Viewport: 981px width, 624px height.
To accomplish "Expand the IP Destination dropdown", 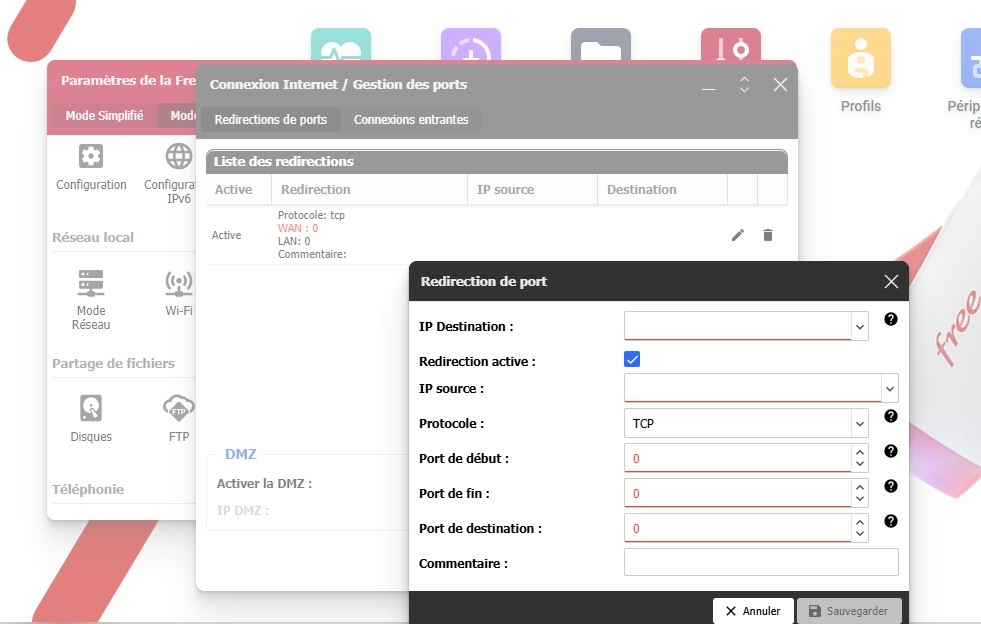I will [x=859, y=326].
